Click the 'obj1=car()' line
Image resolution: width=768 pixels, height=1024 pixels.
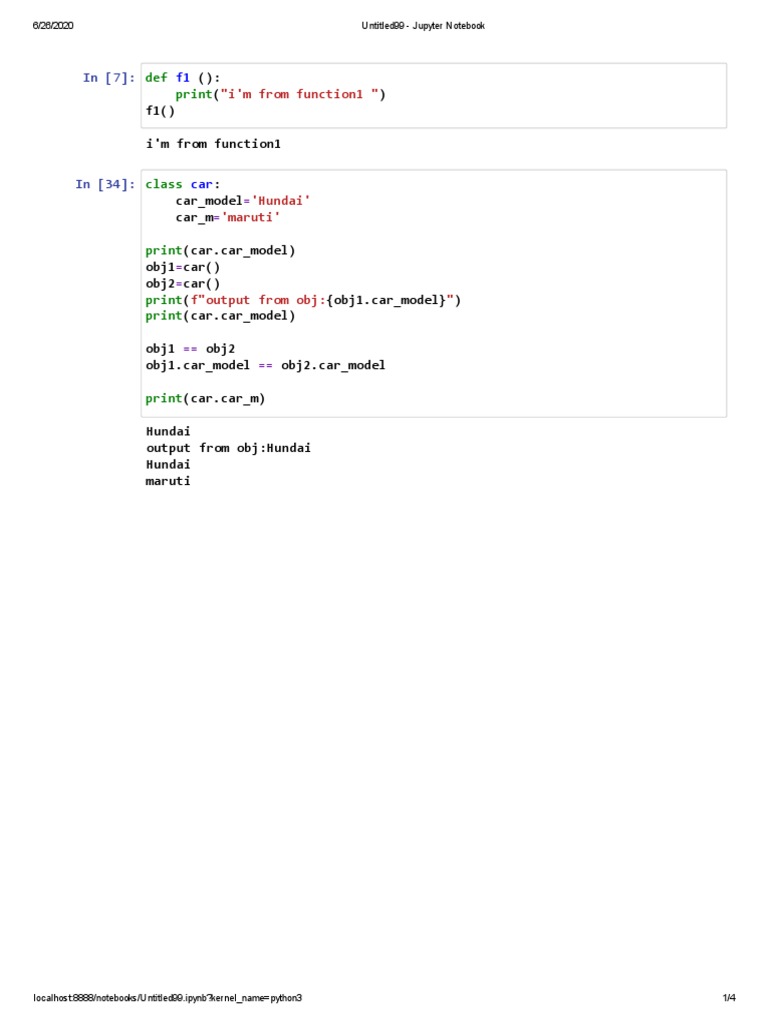183,266
